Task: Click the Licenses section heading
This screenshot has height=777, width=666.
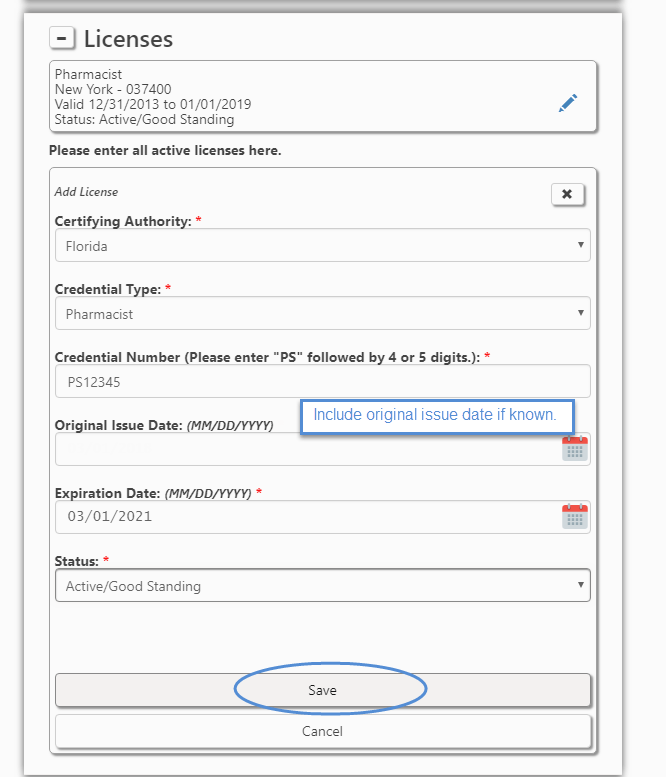Action: click(128, 39)
